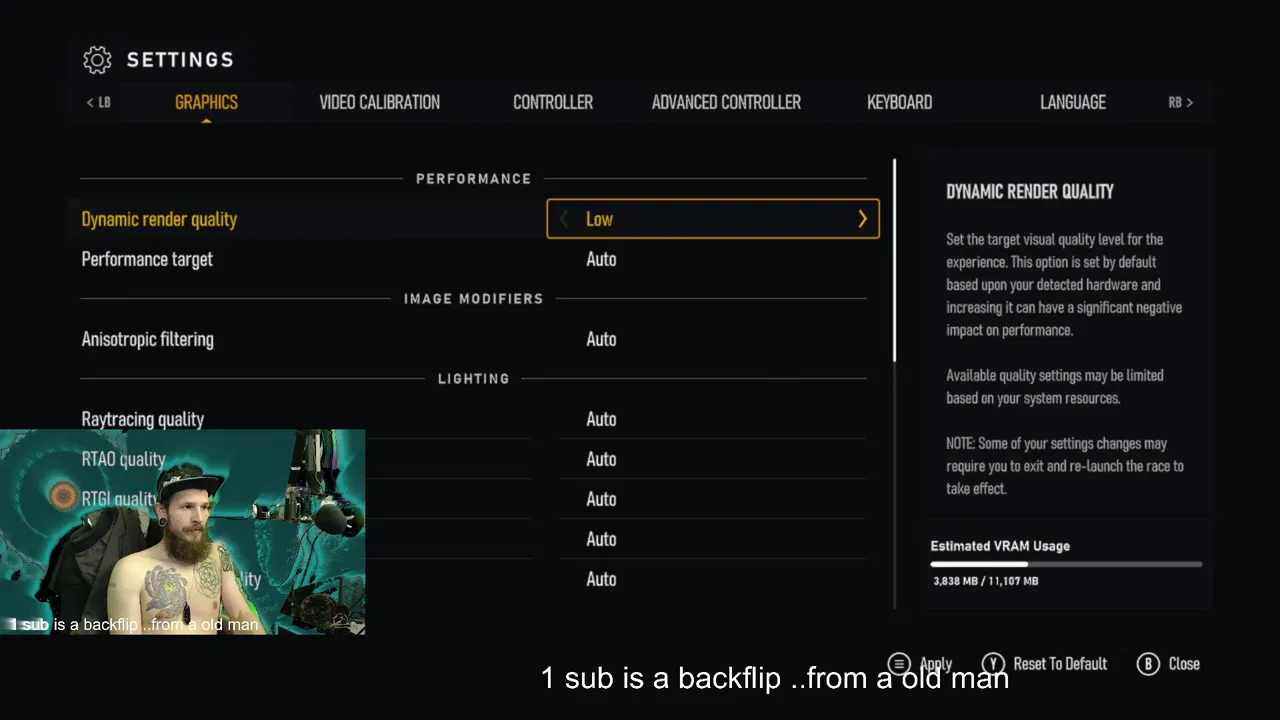1280x720 pixels.
Task: Change Raytracing quality Auto value
Action: coord(601,419)
